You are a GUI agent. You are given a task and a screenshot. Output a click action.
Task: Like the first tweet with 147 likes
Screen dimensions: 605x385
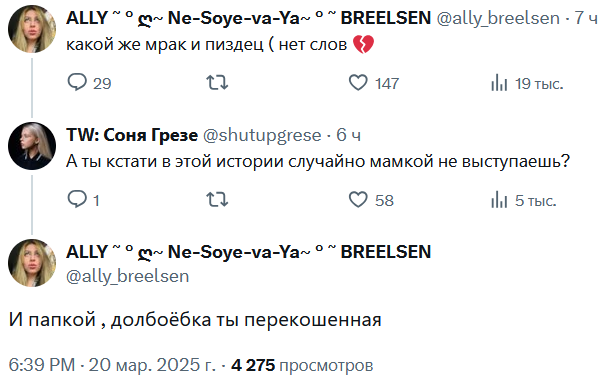358,83
